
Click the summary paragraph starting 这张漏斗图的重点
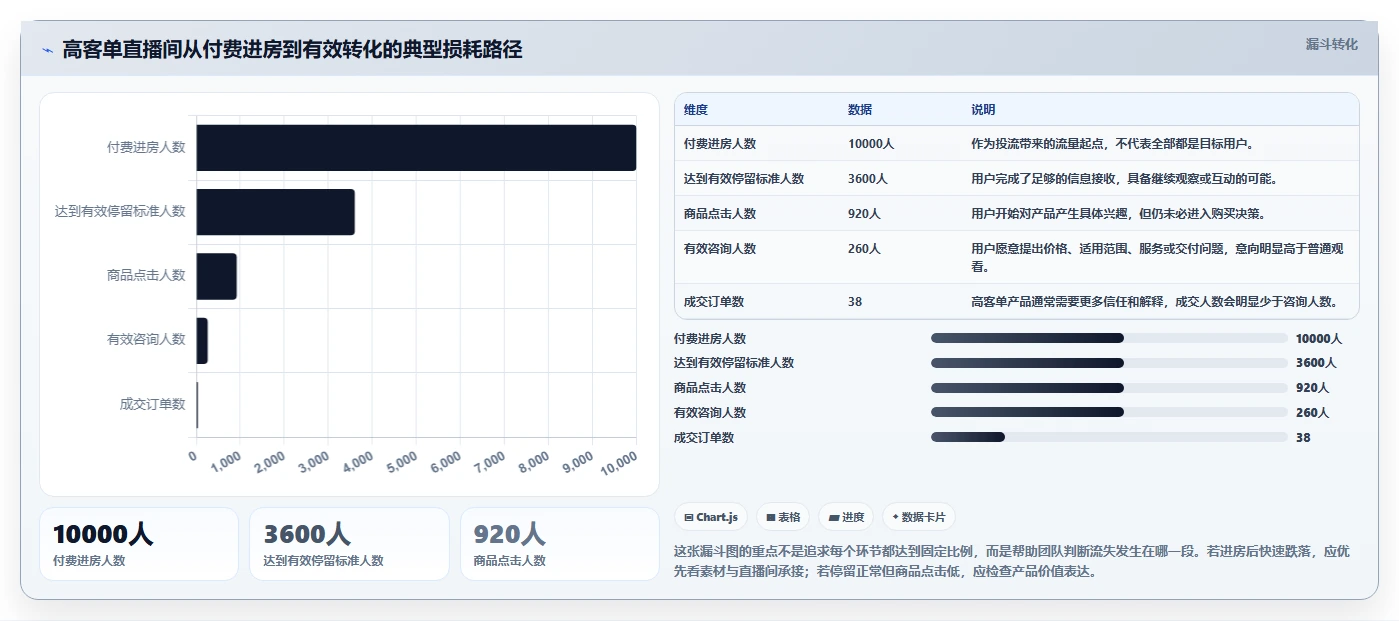point(1012,561)
